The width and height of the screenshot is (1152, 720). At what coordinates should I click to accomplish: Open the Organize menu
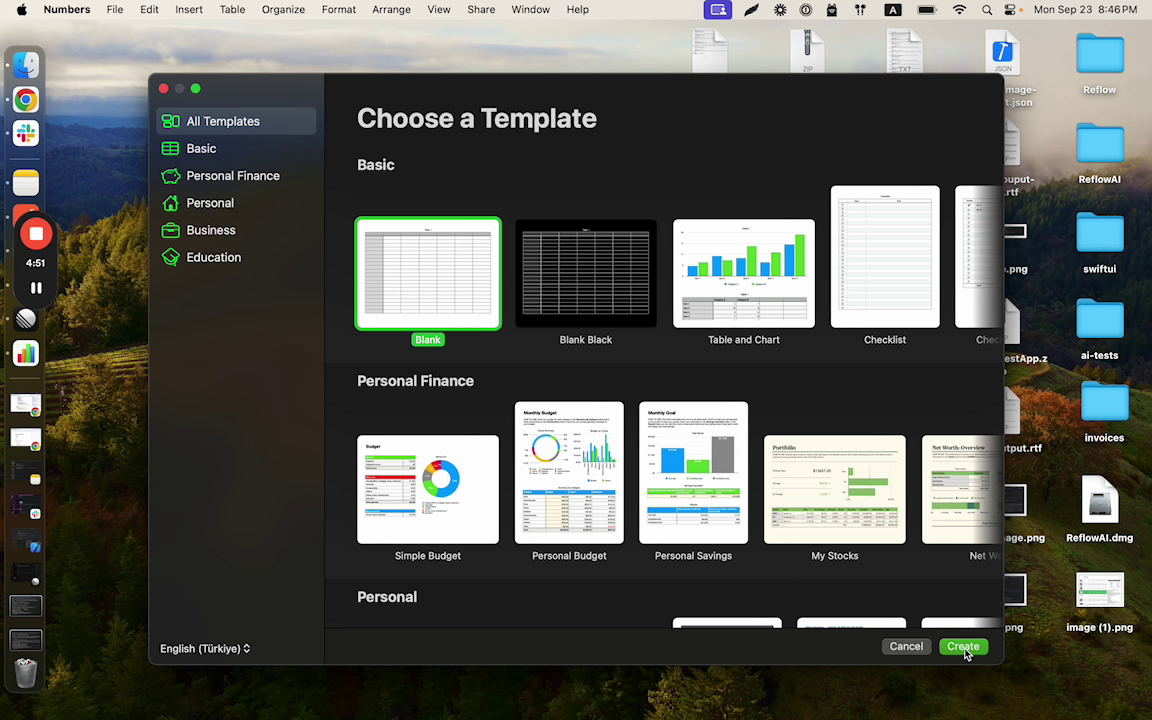pyautogui.click(x=283, y=10)
